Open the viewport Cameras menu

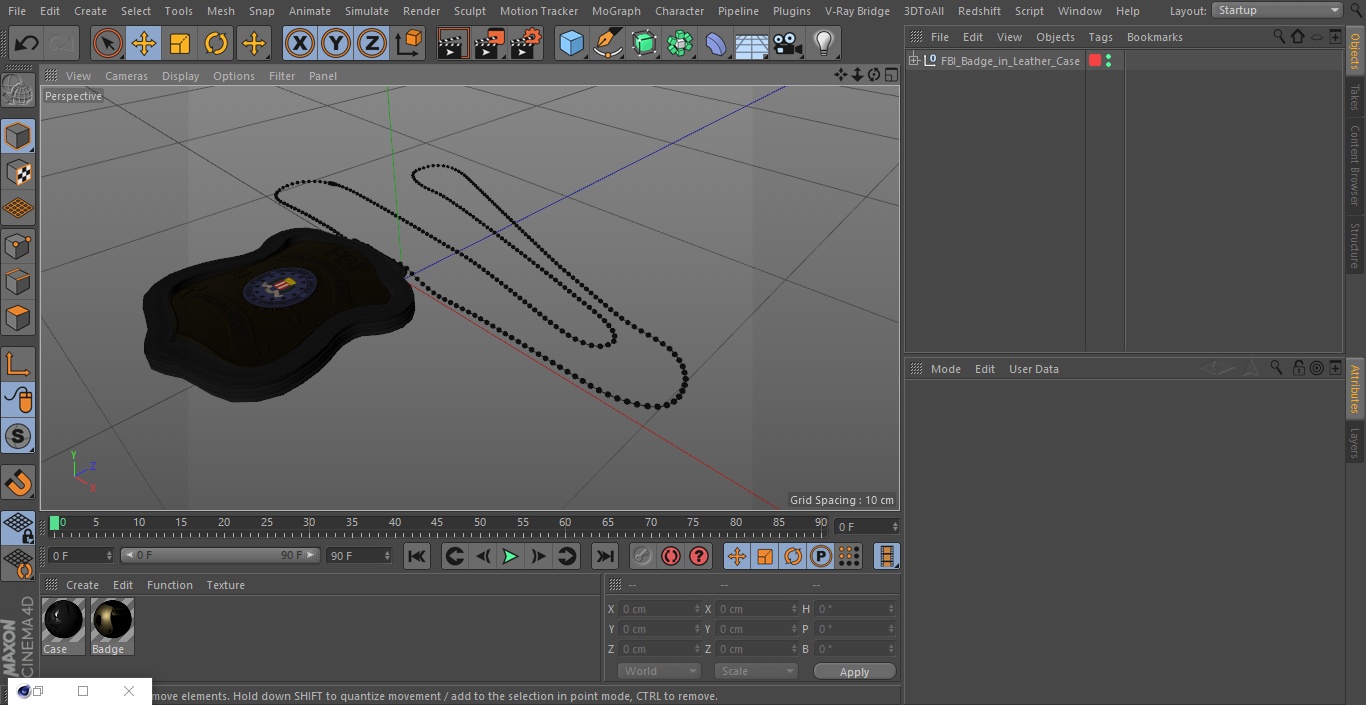pyautogui.click(x=126, y=76)
